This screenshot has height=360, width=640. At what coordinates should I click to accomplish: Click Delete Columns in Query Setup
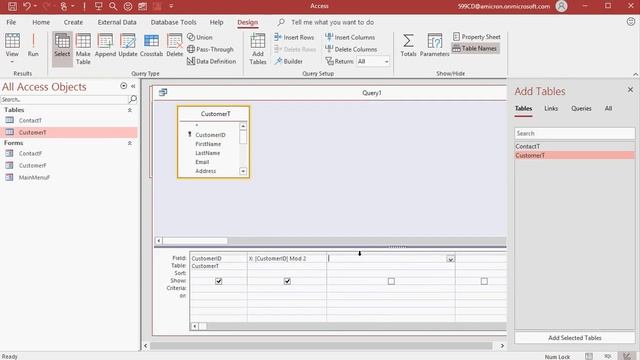click(x=351, y=49)
